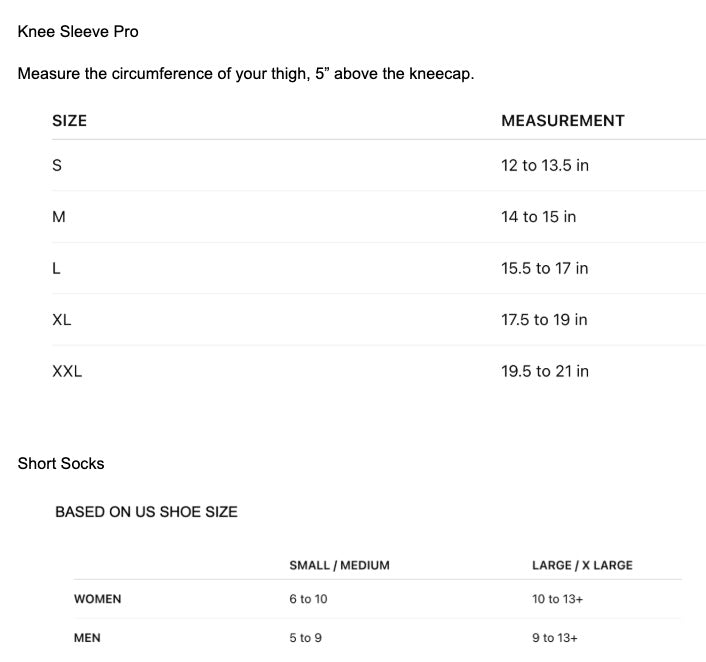Click the XL size row label
706x662 pixels.
coord(61,320)
